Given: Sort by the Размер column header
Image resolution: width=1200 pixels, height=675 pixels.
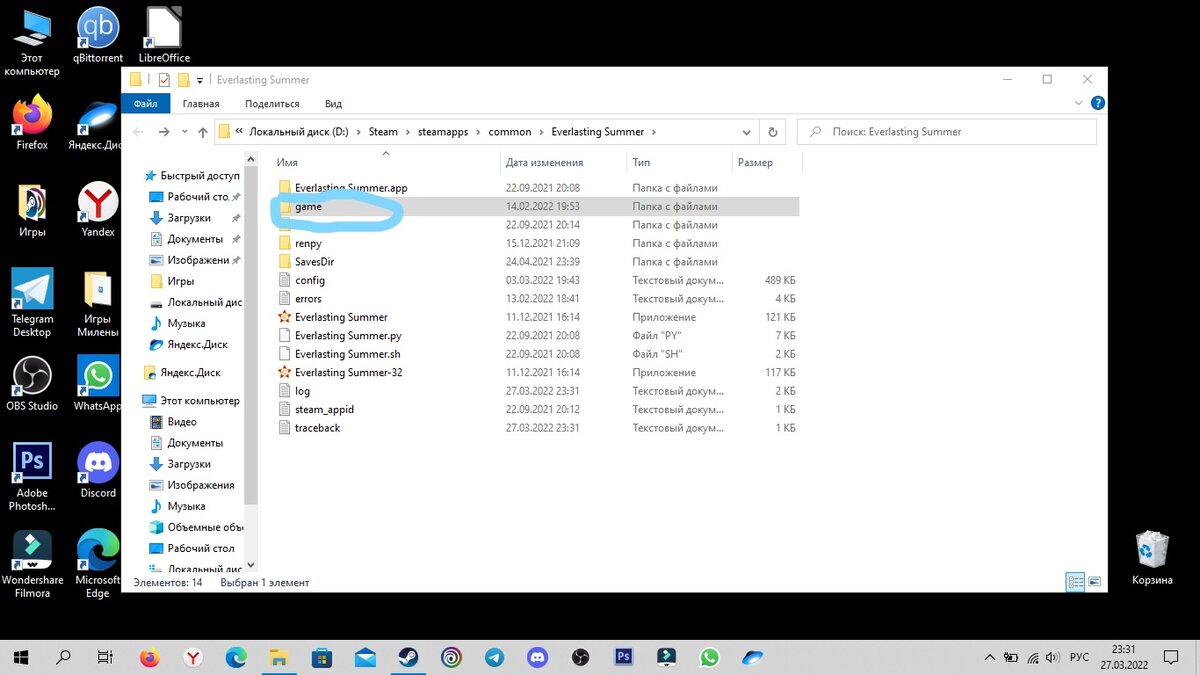Looking at the screenshot, I should tap(765, 162).
